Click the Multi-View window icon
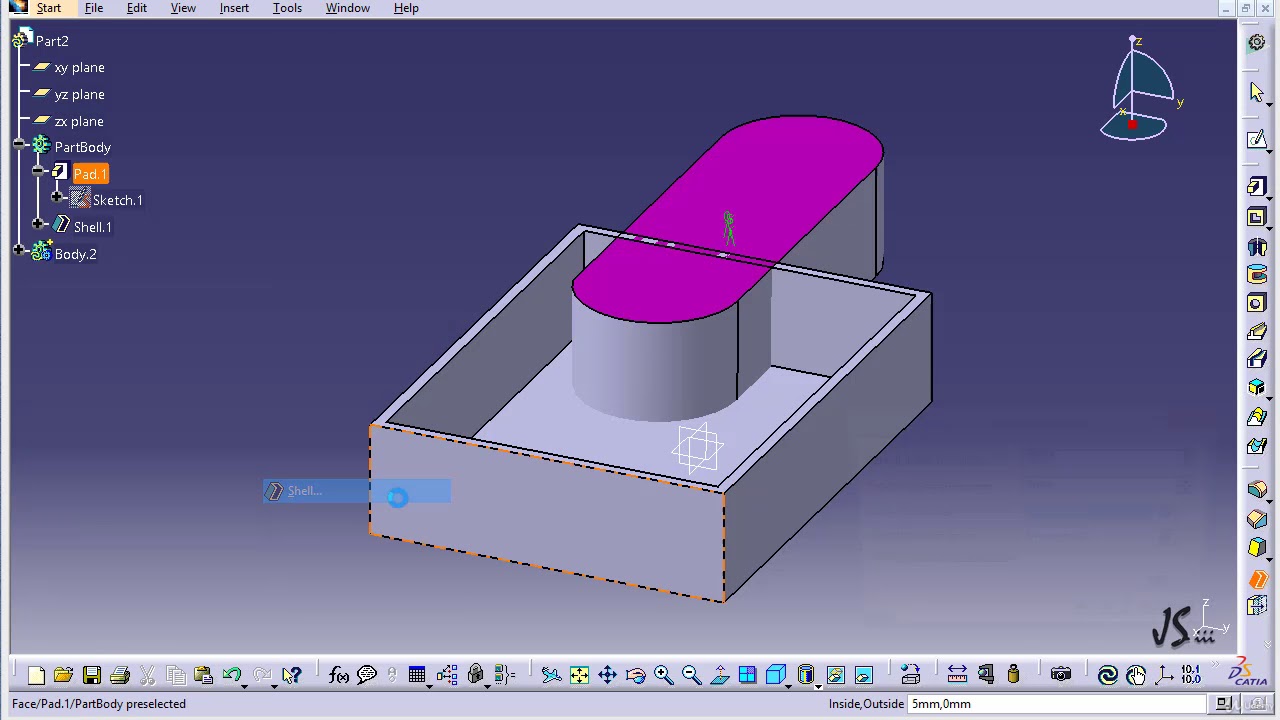Viewport: 1280px width, 720px height. [747, 676]
